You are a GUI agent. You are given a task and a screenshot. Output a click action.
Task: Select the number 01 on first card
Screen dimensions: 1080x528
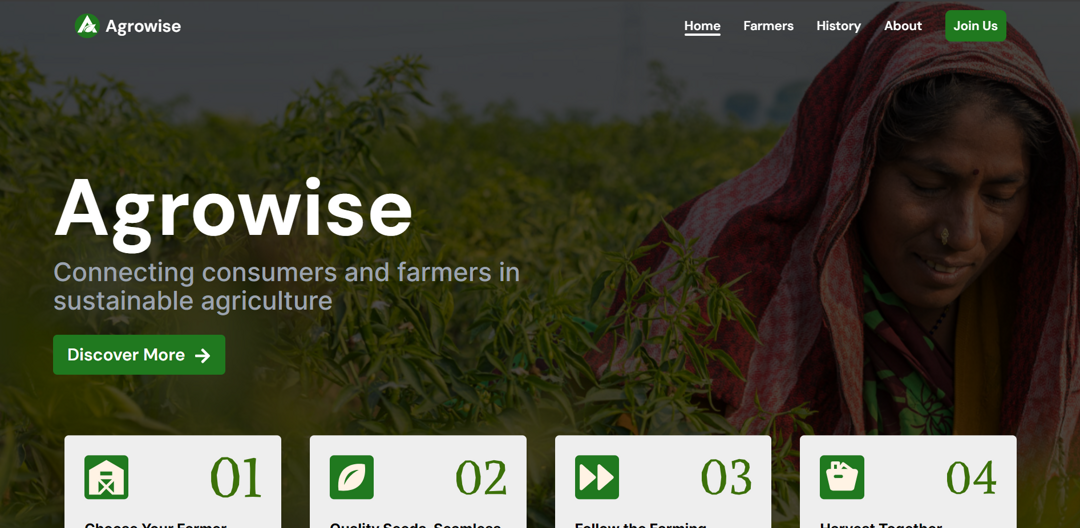(236, 477)
